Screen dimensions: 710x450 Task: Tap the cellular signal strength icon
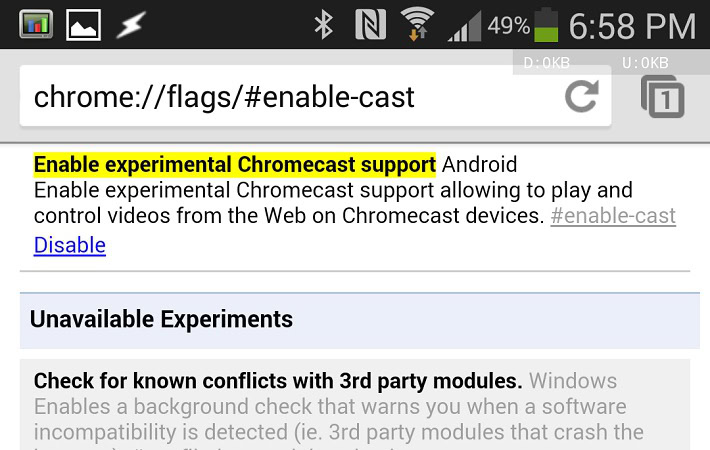click(464, 24)
